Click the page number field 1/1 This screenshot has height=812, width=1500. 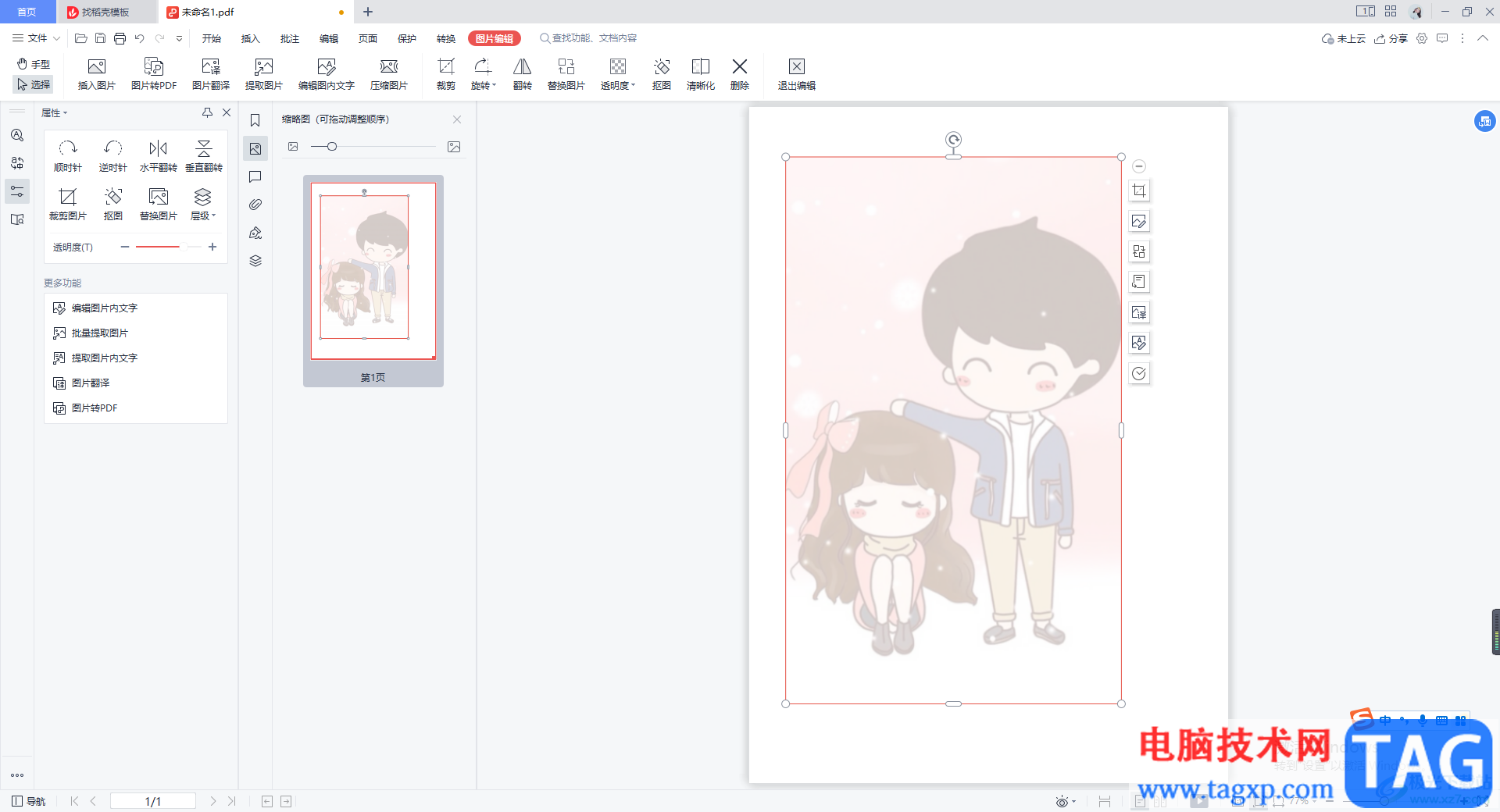[x=153, y=801]
